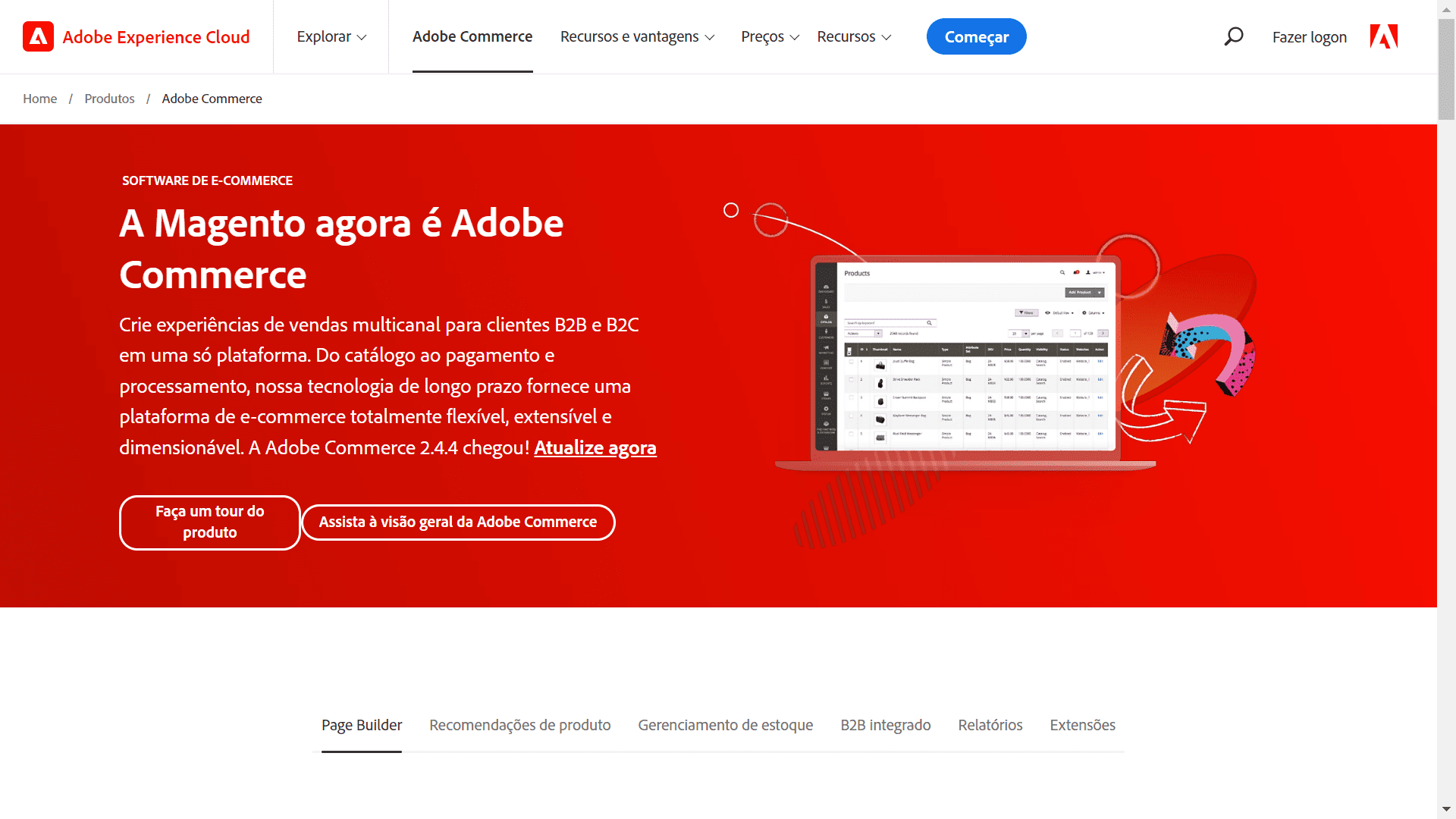
Task: Click the Começar button
Action: point(976,36)
